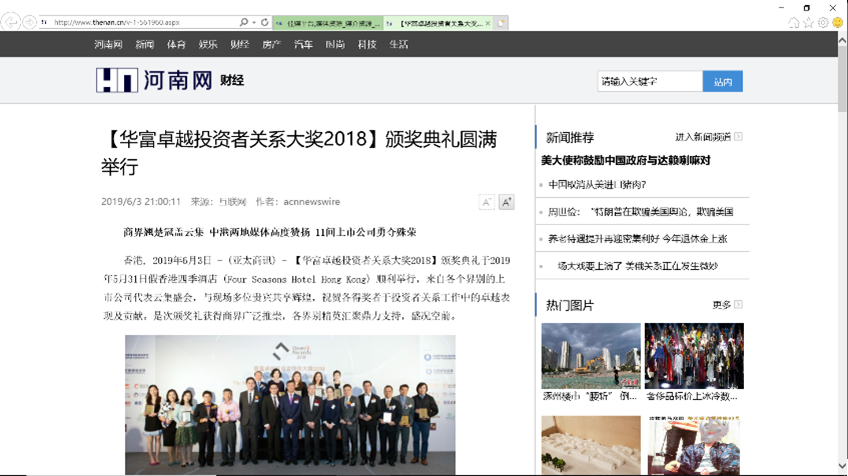
Task: Refresh the page with the reload icon
Action: tap(264, 22)
